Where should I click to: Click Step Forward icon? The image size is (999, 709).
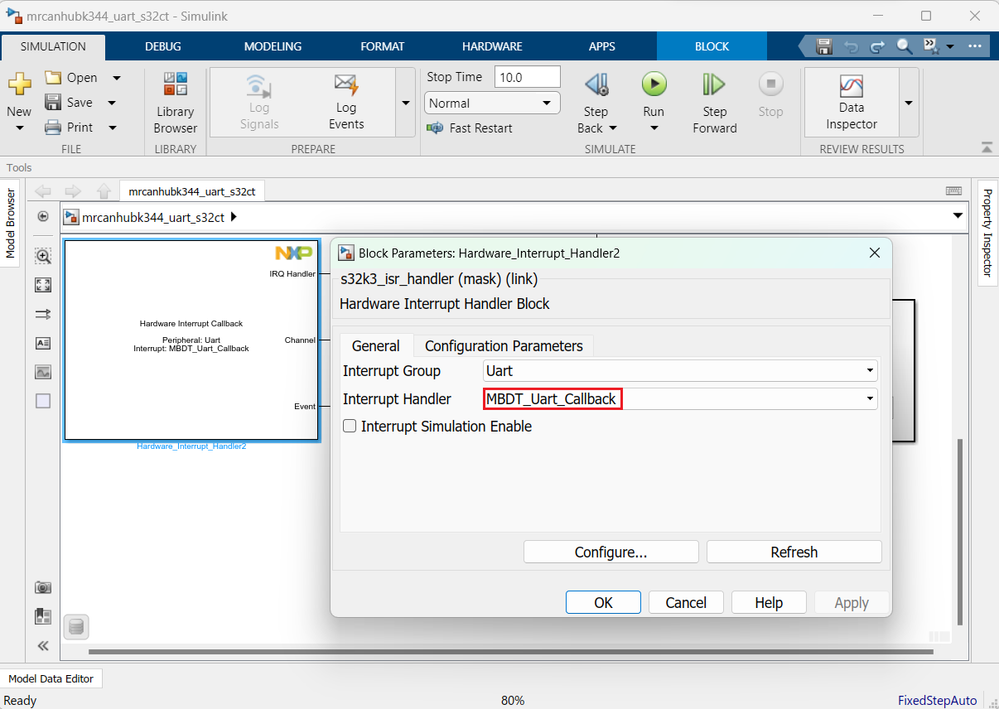point(714,84)
